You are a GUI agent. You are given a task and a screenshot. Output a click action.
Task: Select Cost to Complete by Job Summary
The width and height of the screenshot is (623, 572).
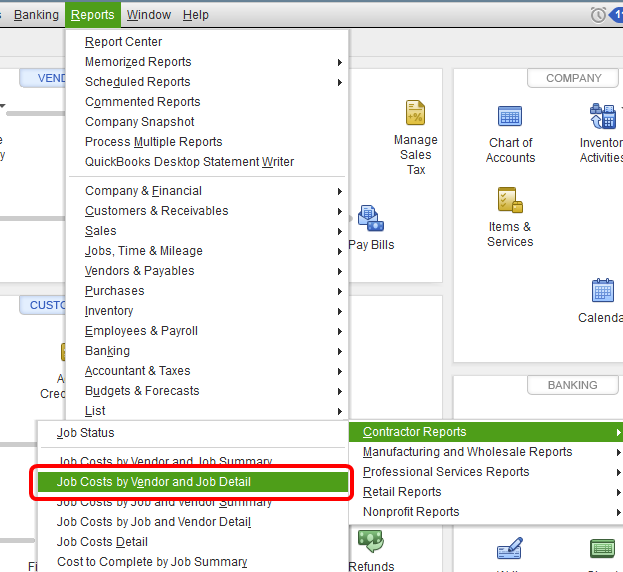[193, 562]
